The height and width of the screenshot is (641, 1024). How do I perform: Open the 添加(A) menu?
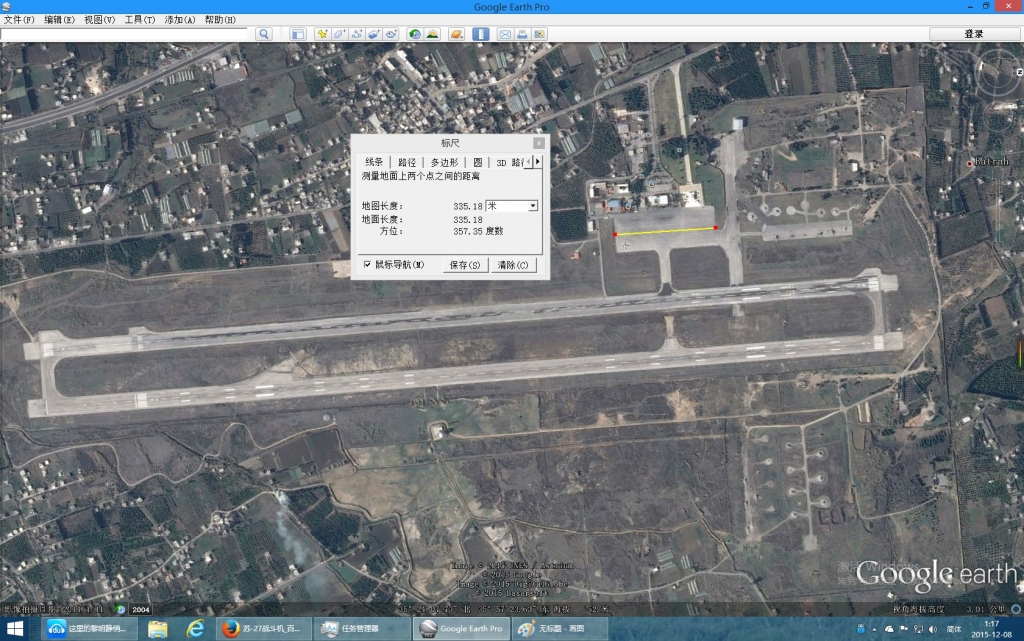click(x=180, y=20)
